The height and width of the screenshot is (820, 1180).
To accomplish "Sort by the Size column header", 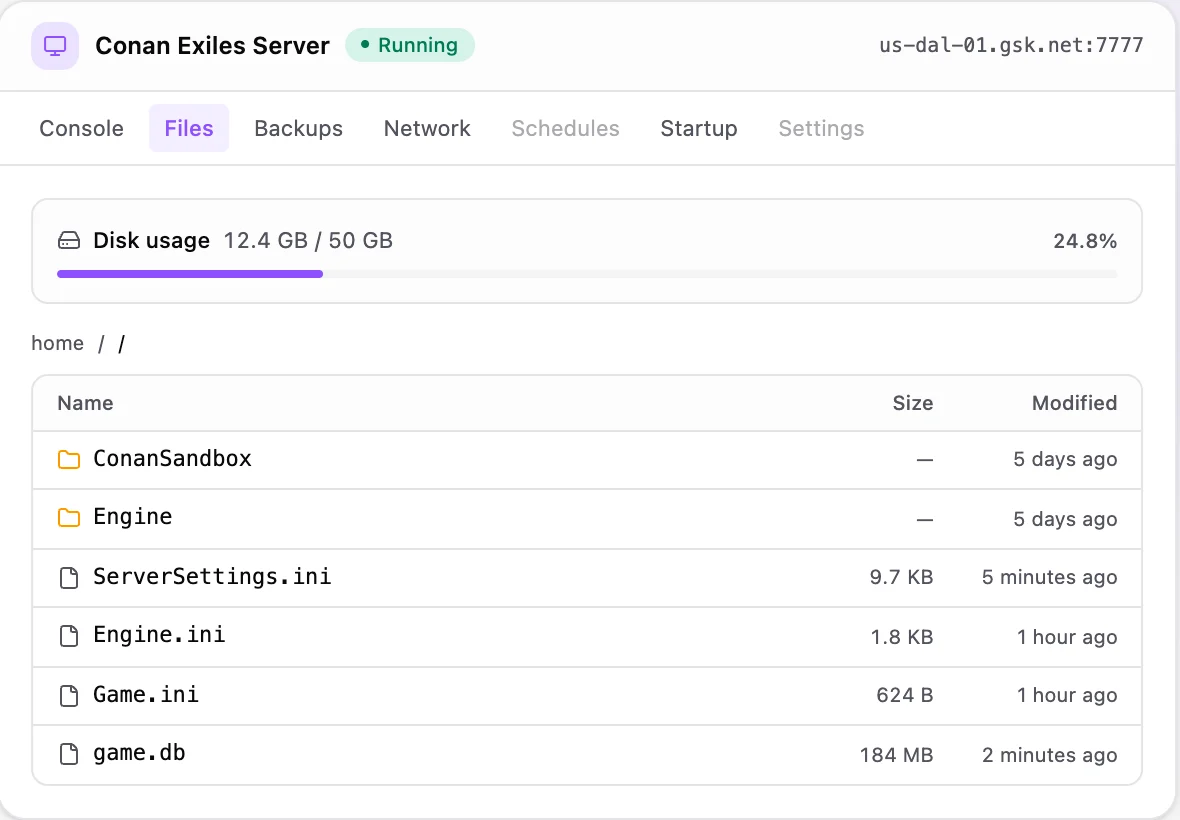I will point(913,403).
